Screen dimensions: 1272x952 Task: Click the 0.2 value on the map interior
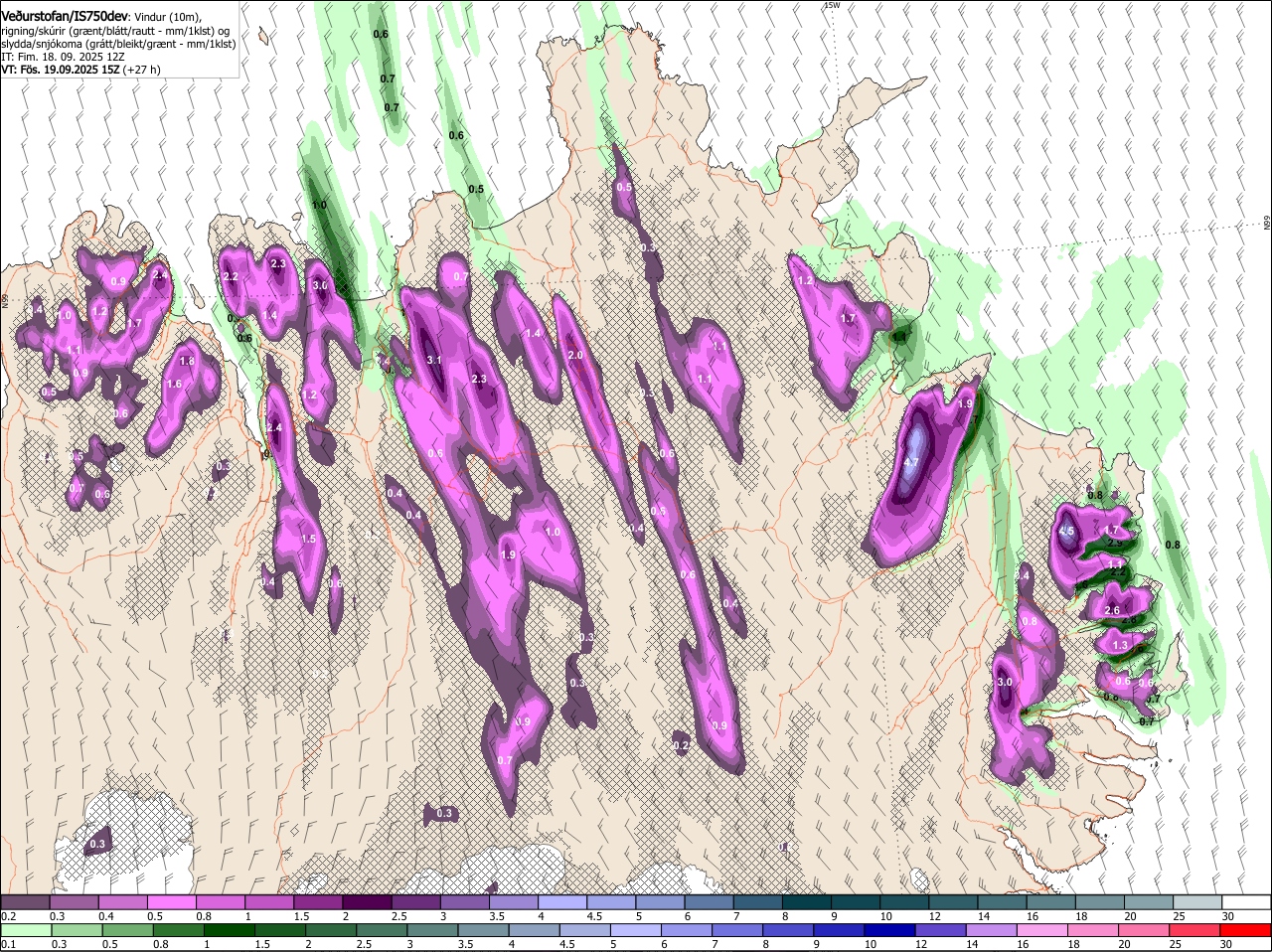pyautogui.click(x=681, y=745)
